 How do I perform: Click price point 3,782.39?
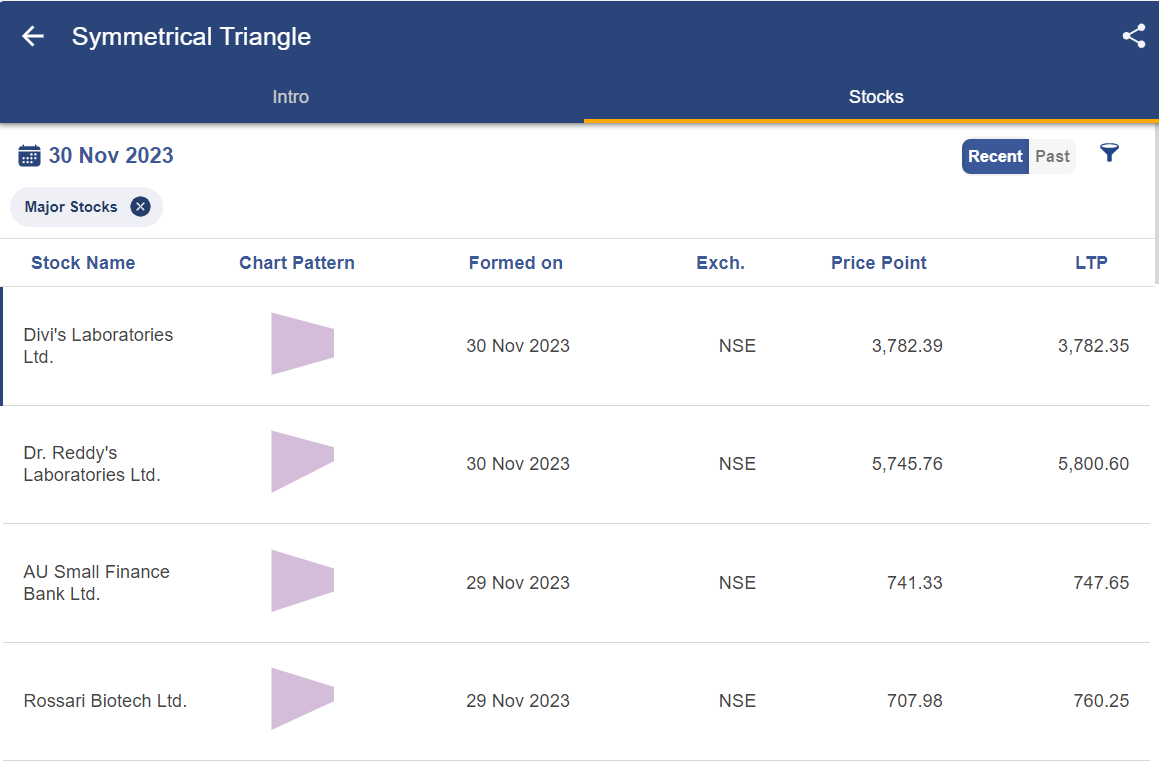(907, 346)
